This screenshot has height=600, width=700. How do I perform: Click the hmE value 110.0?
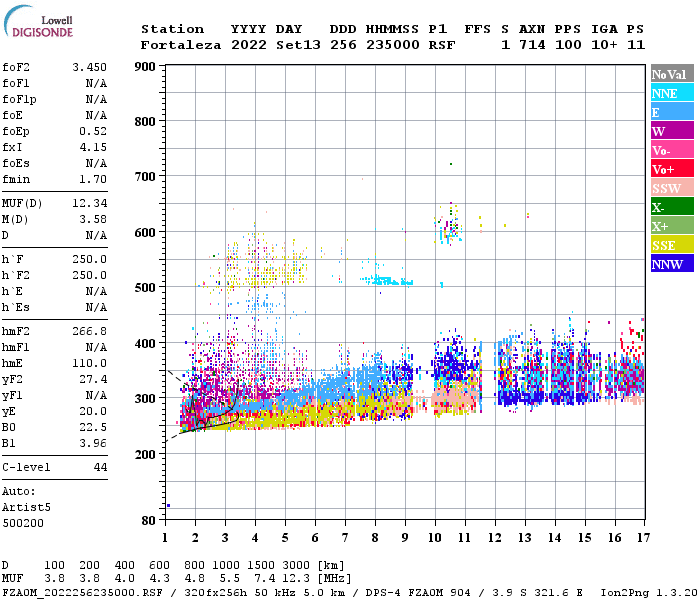tap(90, 363)
